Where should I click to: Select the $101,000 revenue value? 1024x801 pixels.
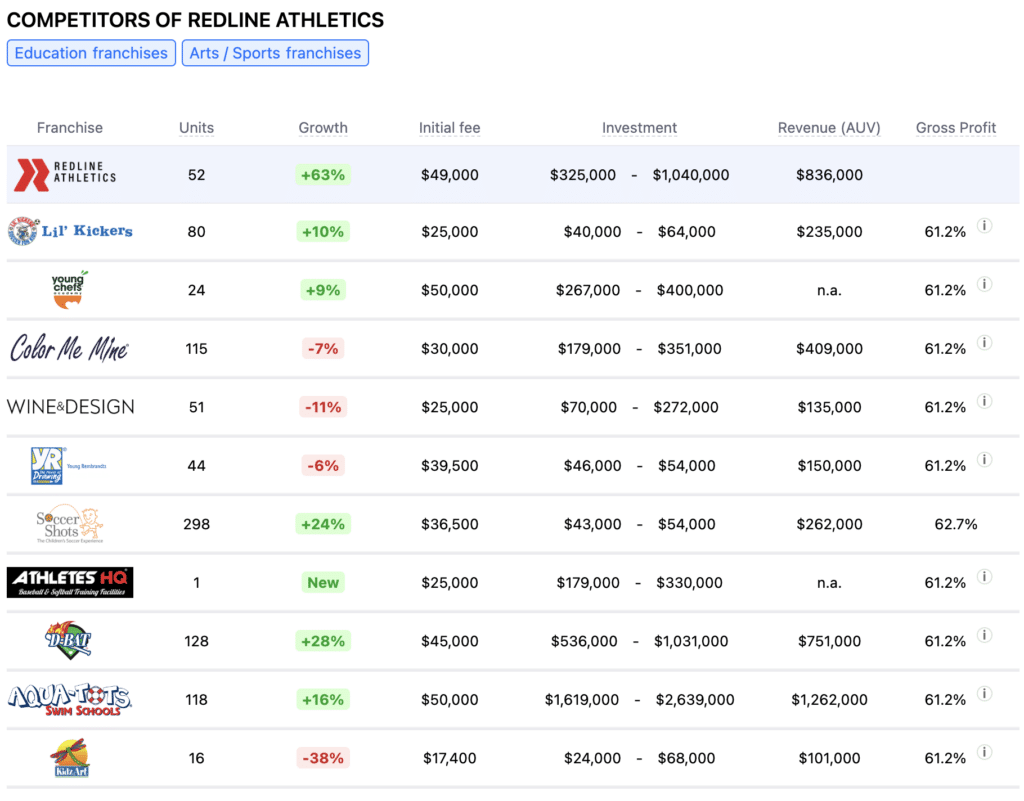coord(829,758)
